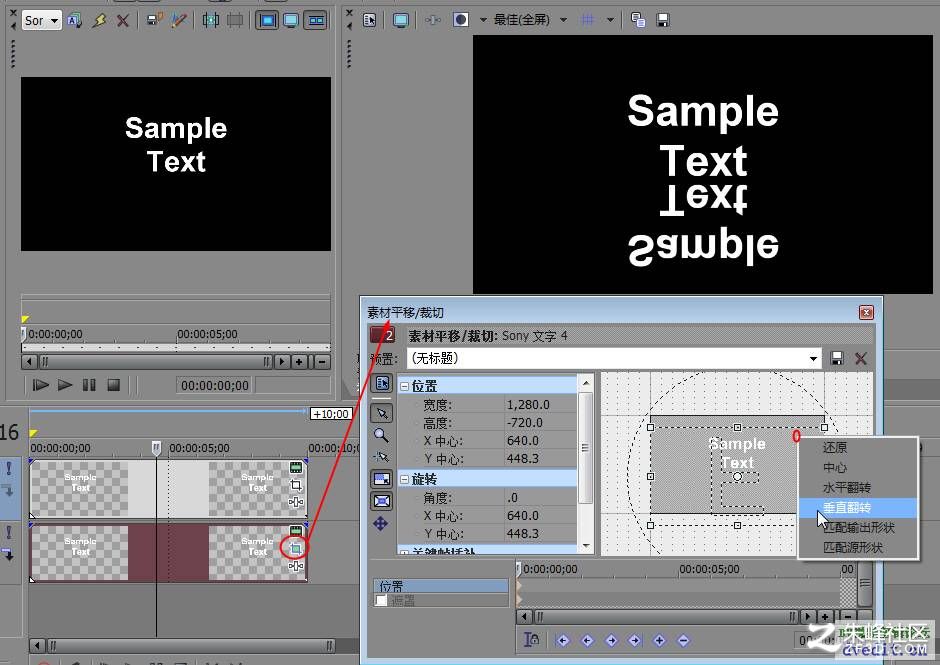The height and width of the screenshot is (665, 940).
Task: Click generated media icon on bottom track event
Action: (296, 531)
